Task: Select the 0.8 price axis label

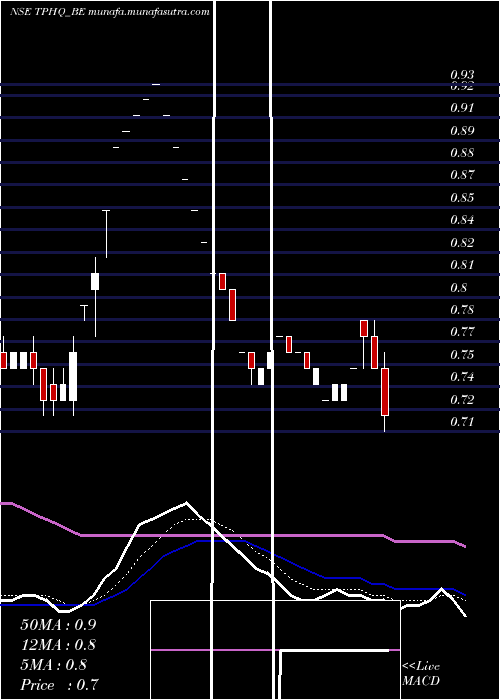Action: coord(458,288)
